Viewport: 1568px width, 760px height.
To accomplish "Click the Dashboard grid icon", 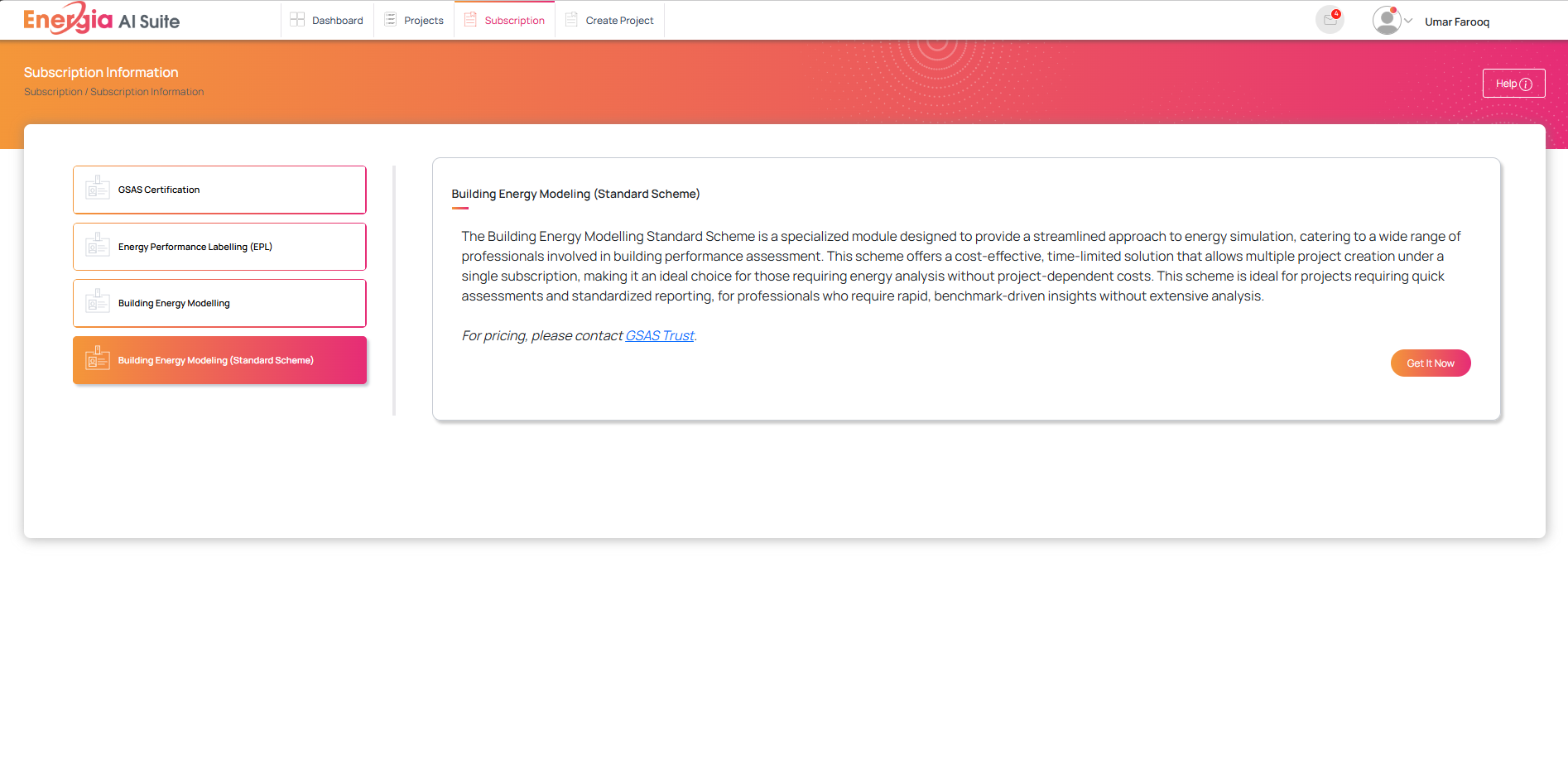I will point(297,19).
